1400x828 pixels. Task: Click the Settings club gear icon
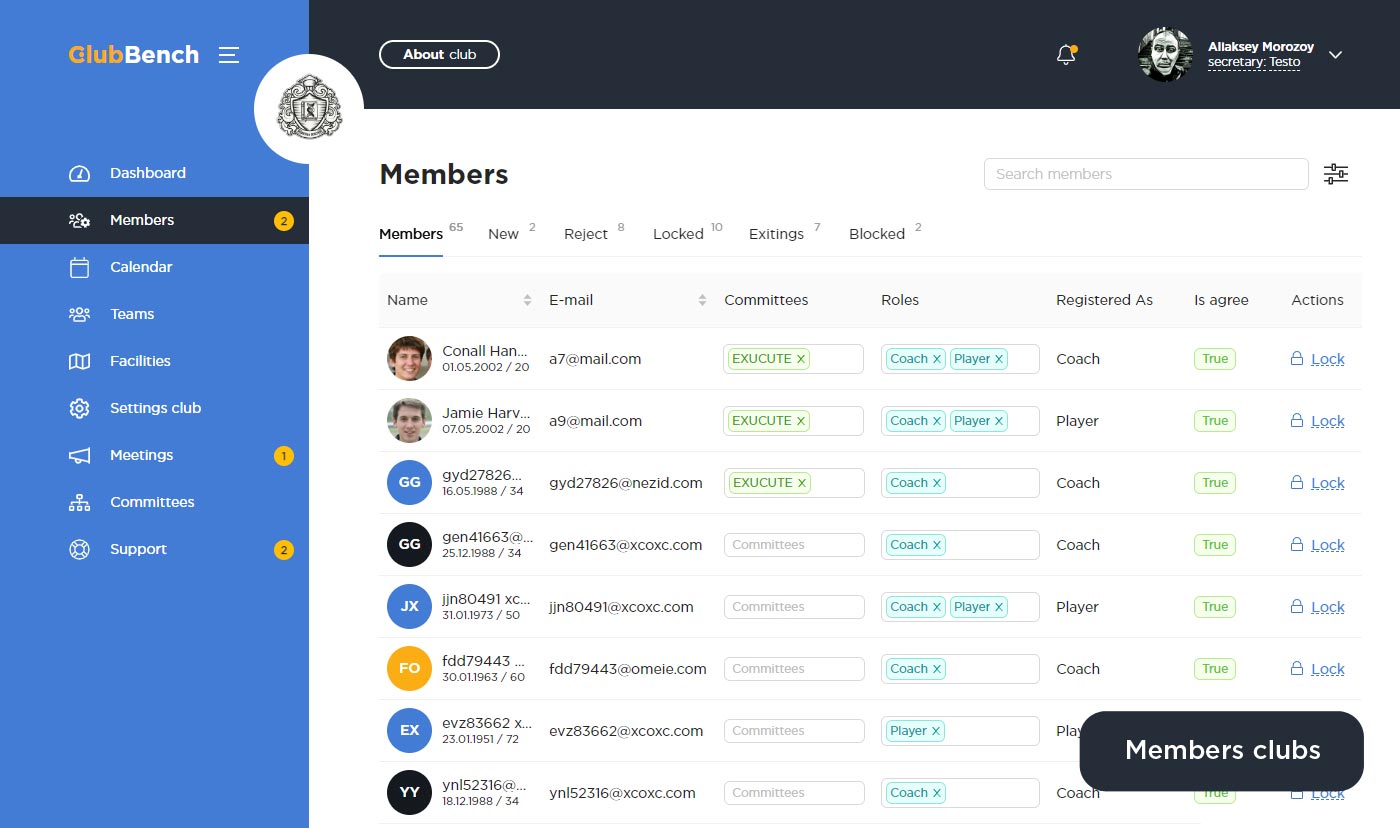(x=79, y=408)
